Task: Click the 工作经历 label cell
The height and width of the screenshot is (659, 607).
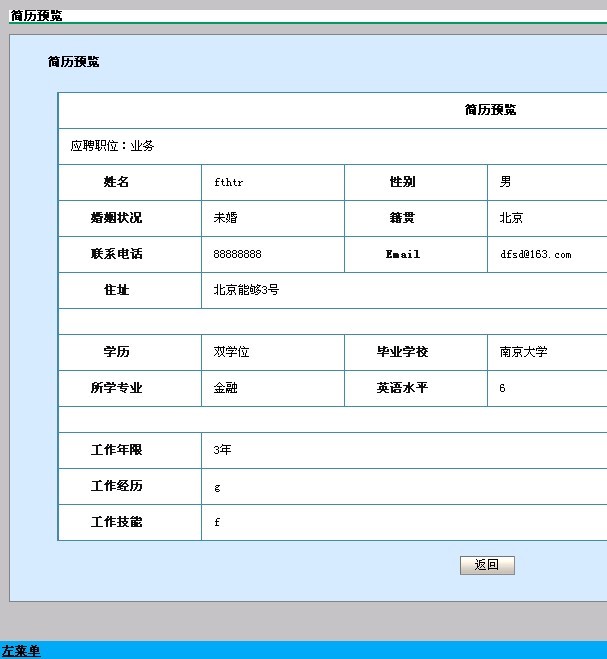Action: pos(117,486)
